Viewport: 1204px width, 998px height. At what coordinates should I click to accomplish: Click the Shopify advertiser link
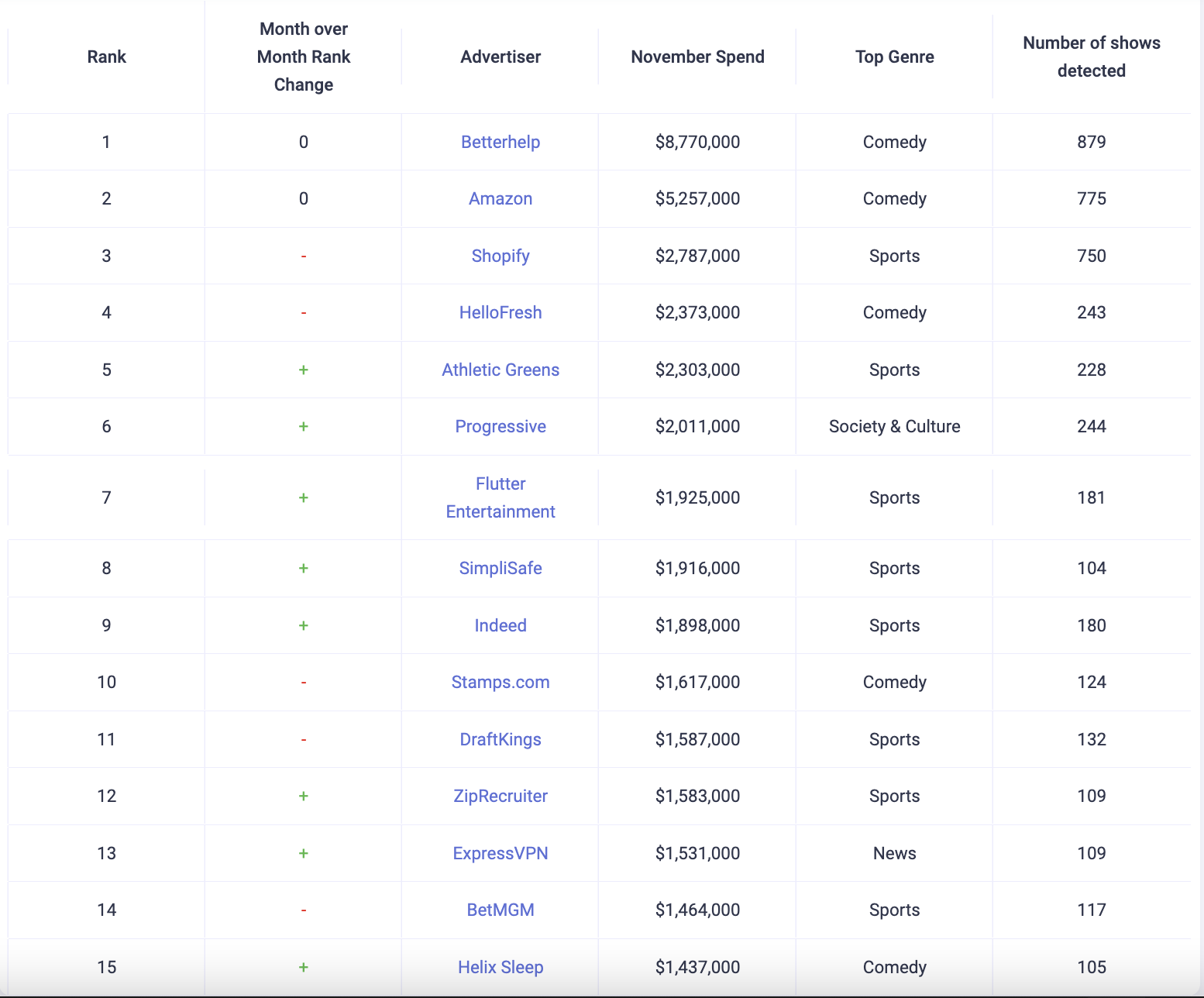[501, 256]
